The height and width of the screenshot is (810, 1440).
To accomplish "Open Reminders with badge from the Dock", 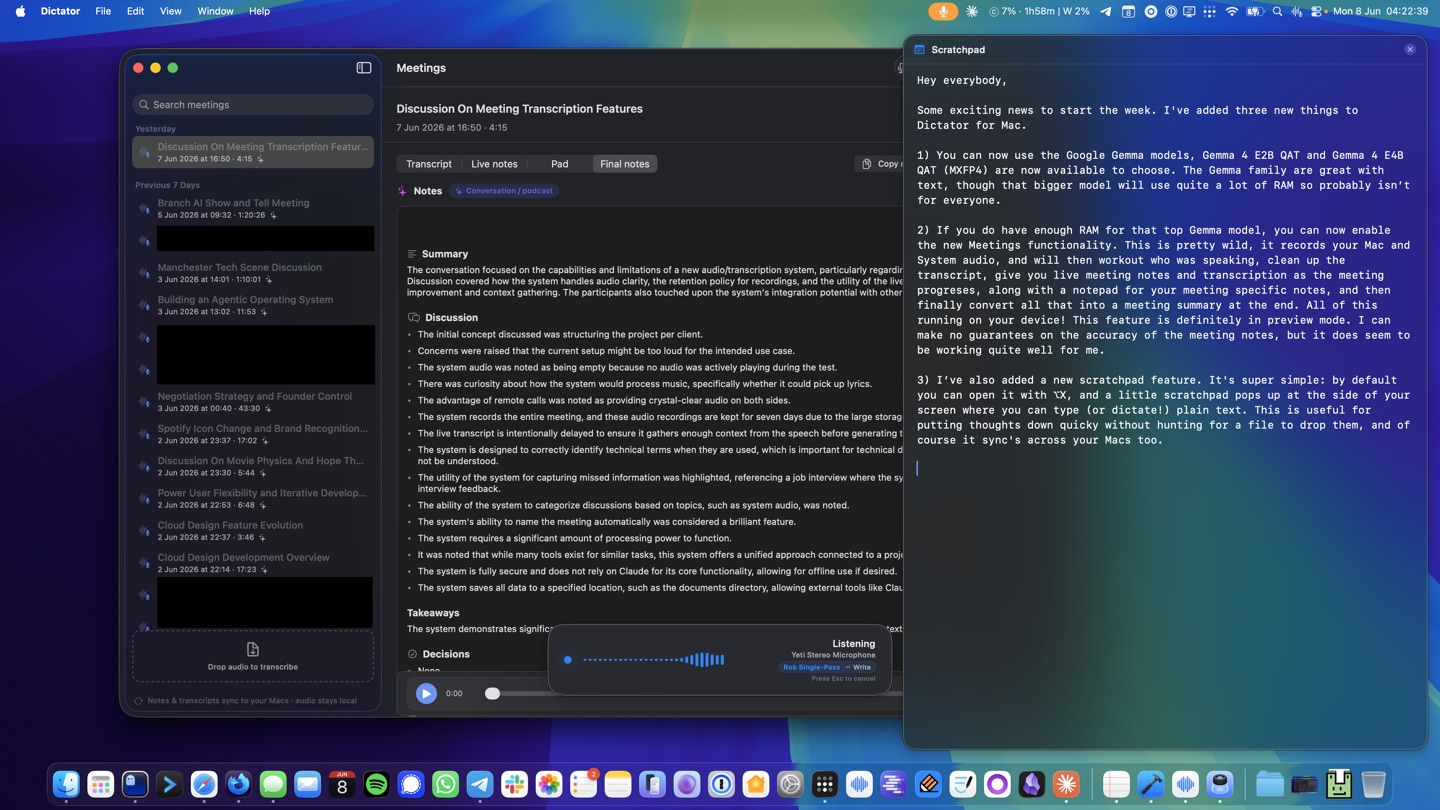I will pyautogui.click(x=583, y=784).
